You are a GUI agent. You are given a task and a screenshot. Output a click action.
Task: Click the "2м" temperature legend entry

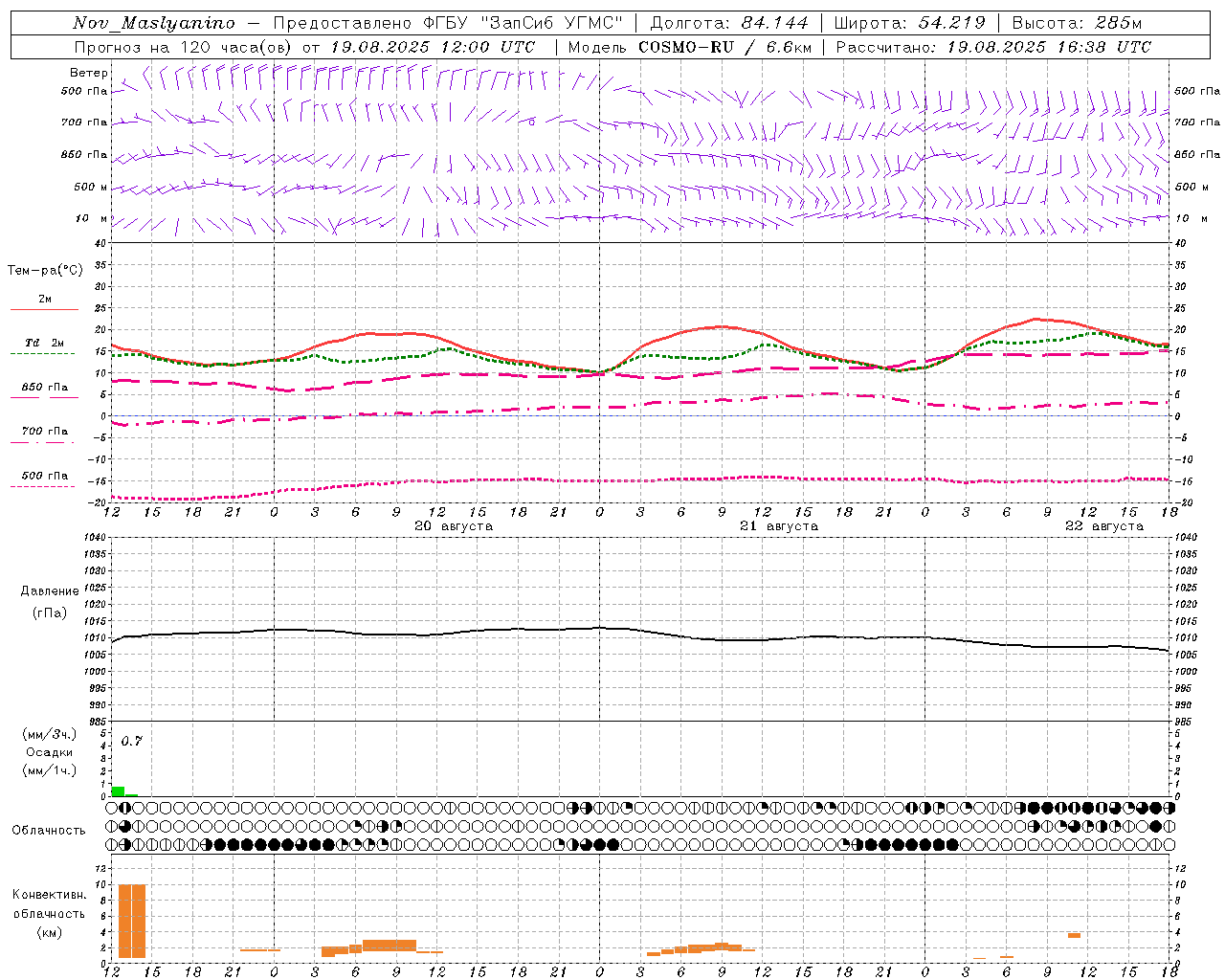45,299
